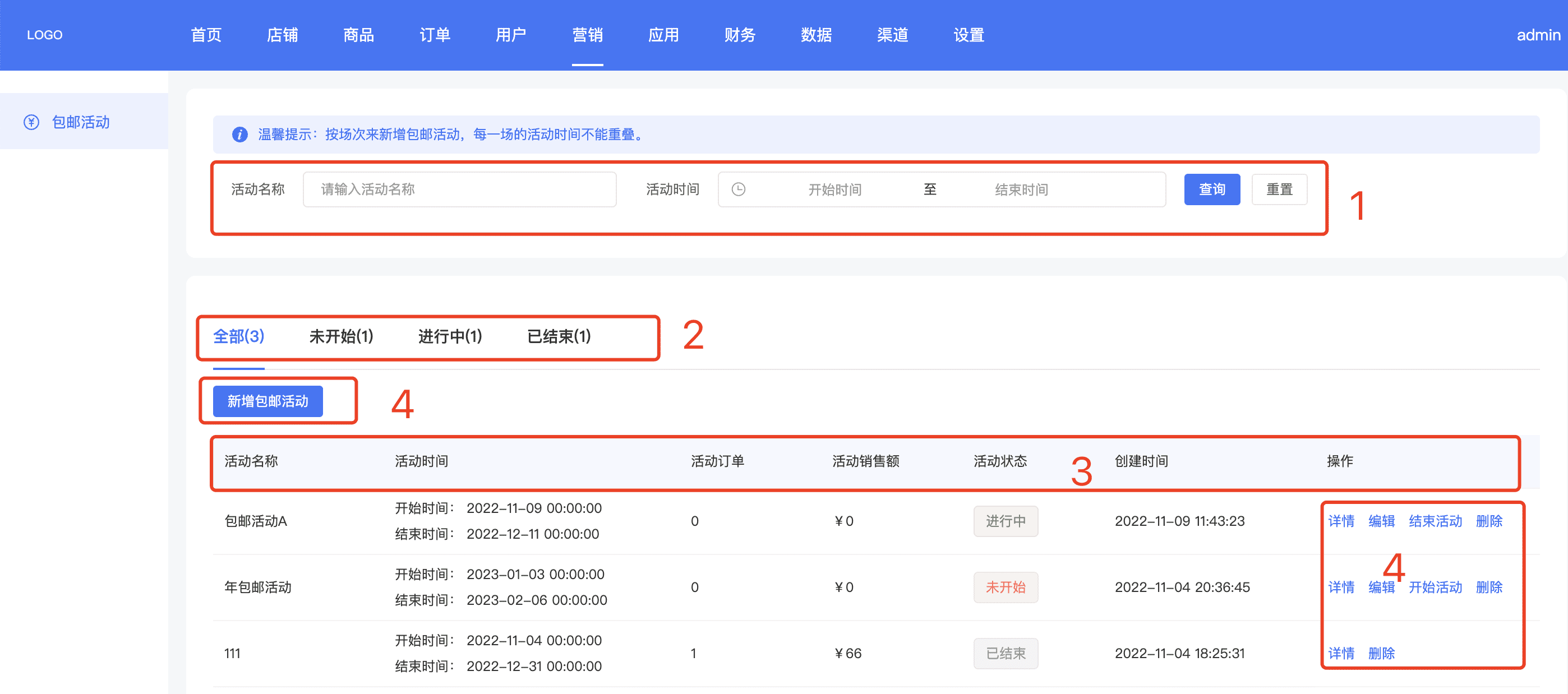Screen dimensions: 1568x694
Task: Click creation time 2022-11-04 18:25:31
Action: 1179,654
